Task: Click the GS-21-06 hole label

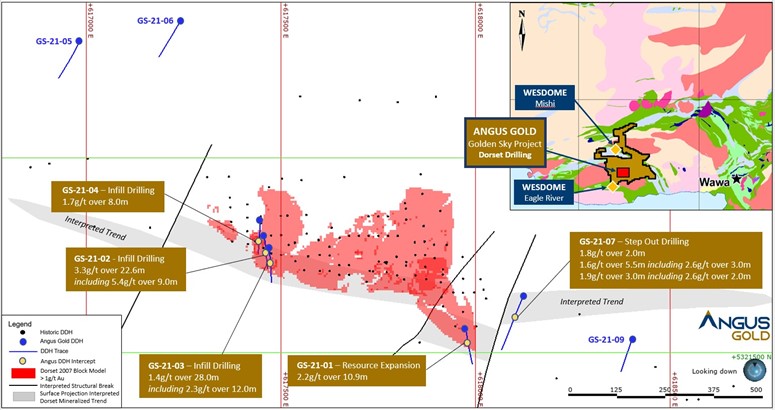Action: (156, 21)
